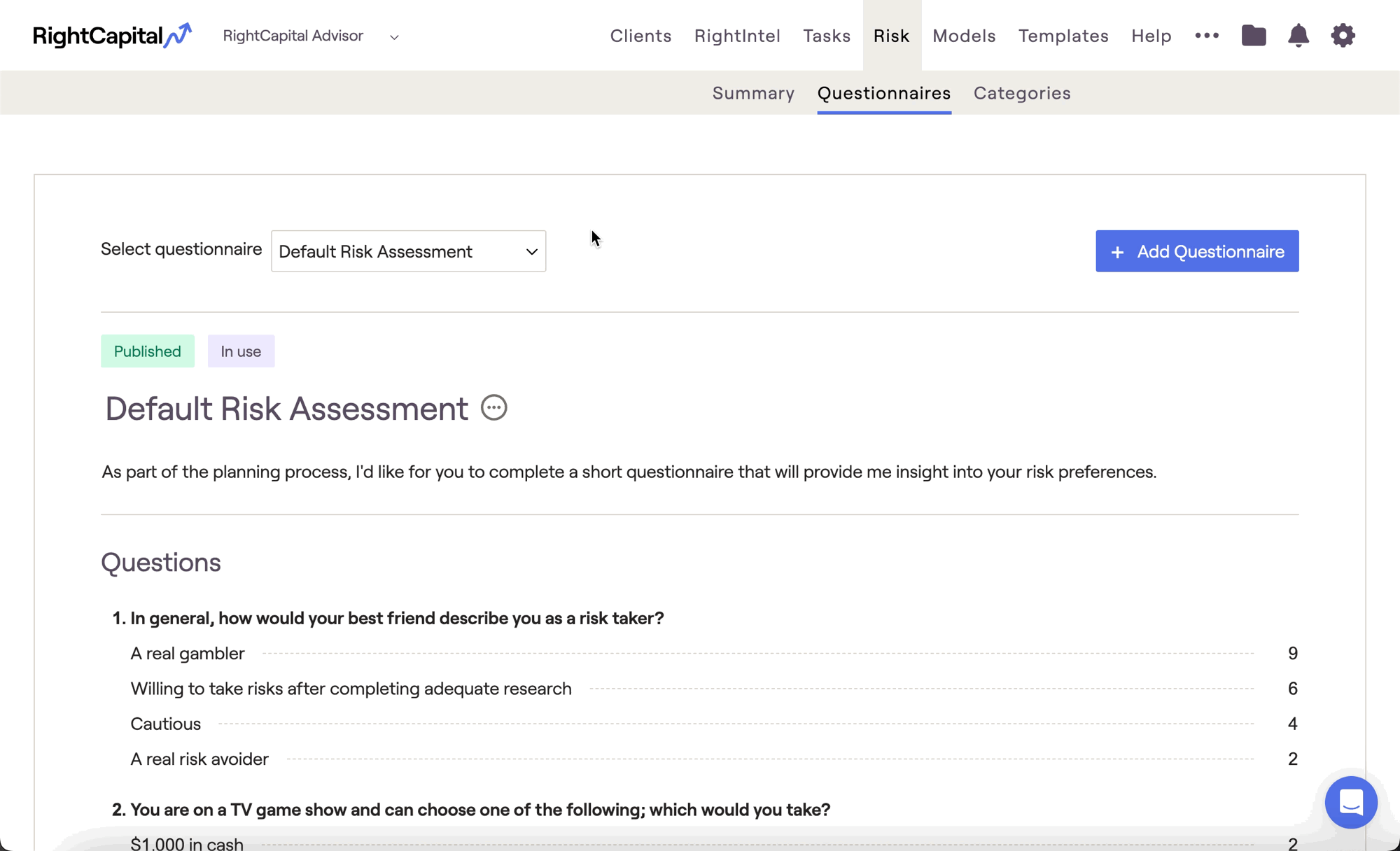Screen dimensions: 1400x851
Task: Open the notifications bell
Action: [x=1298, y=35]
